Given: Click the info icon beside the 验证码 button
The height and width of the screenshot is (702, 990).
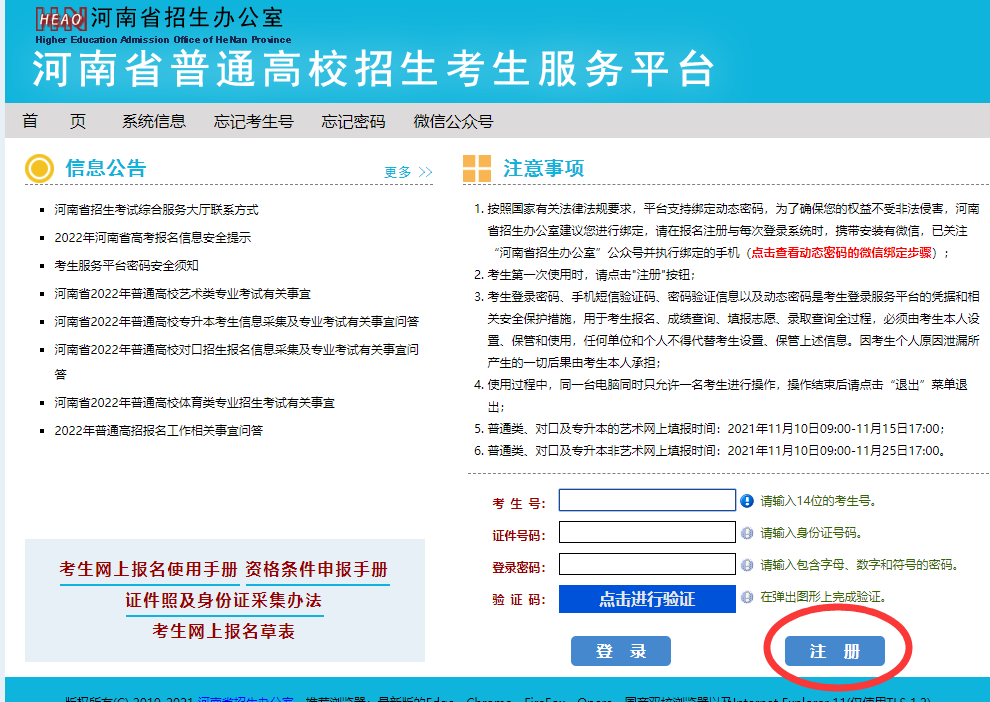Looking at the screenshot, I should click(747, 597).
